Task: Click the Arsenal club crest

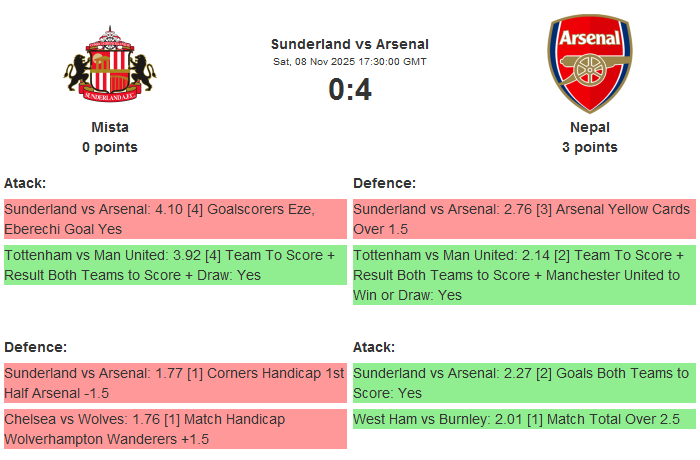Action: [x=589, y=62]
